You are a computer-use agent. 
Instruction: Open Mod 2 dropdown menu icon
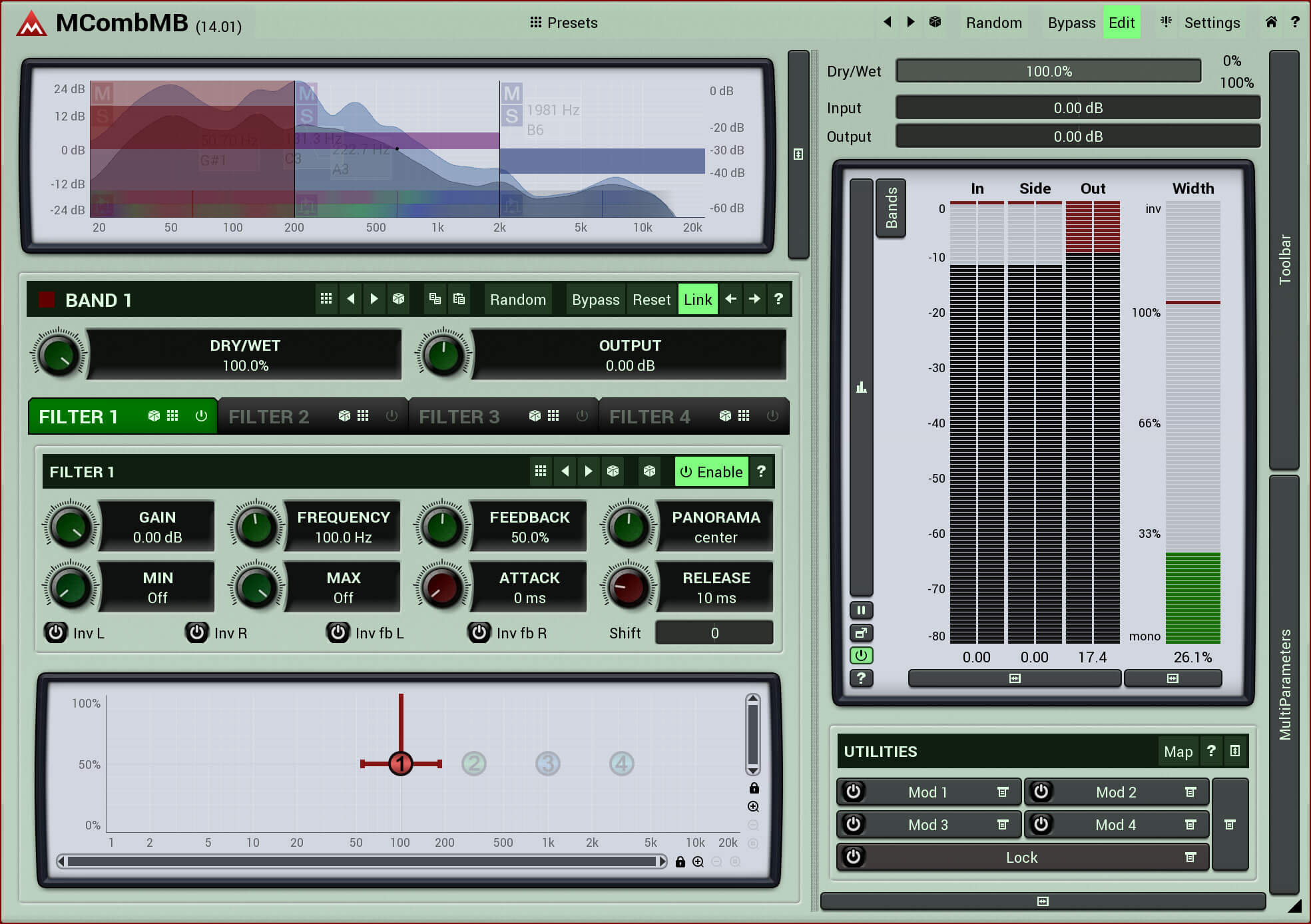click(x=1190, y=792)
